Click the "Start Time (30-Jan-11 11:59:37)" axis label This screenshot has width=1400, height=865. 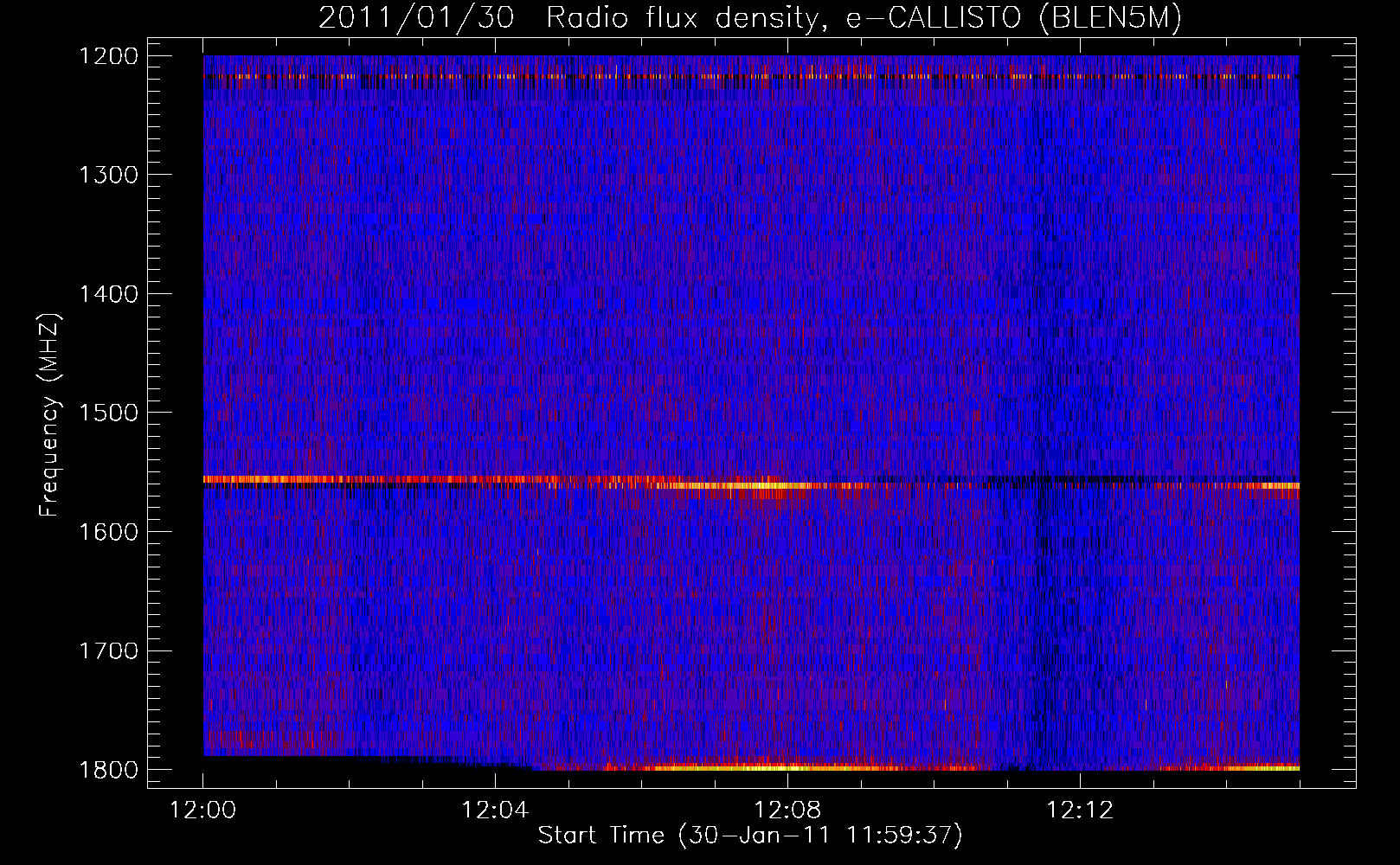pos(750,835)
